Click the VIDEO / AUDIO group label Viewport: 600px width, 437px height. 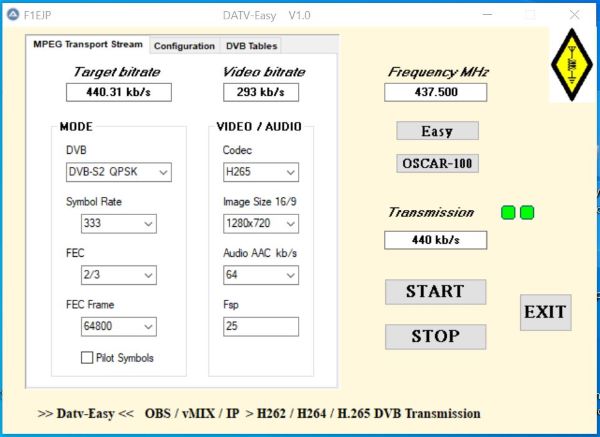tap(259, 127)
